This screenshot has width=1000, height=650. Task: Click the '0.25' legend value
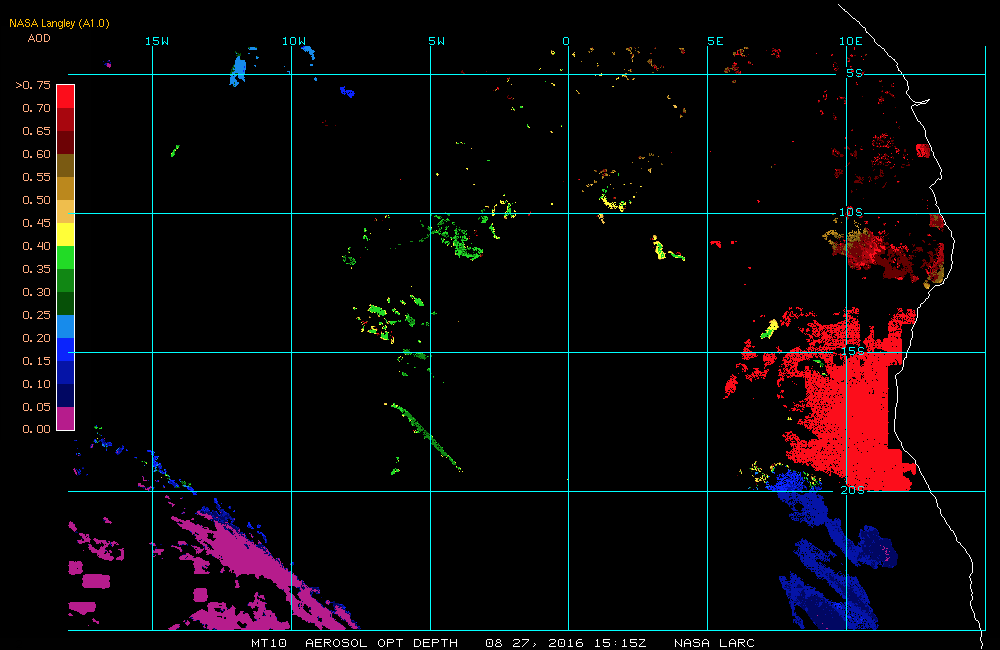click(x=36, y=314)
